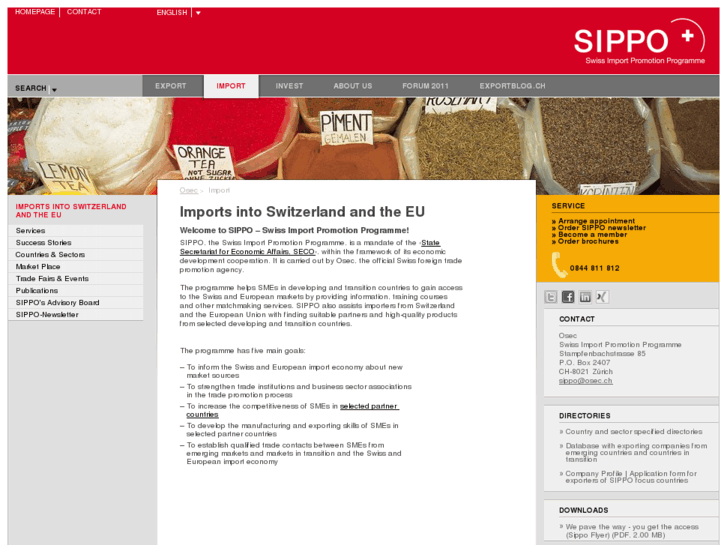
Task: Click the Downloads section heading
Action: [584, 510]
